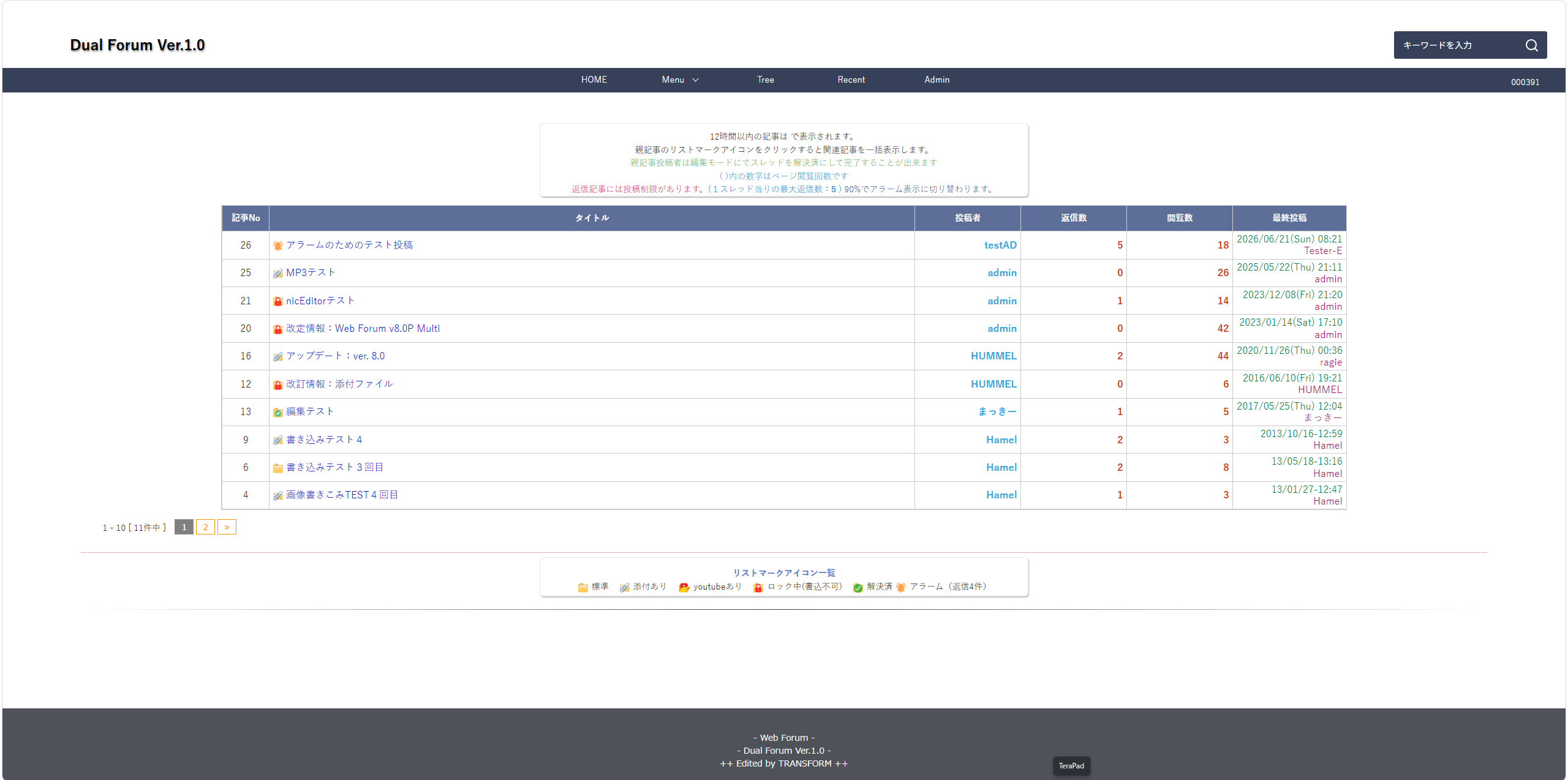
Task: Click poster HUMMEL in アップデート row
Action: point(993,356)
